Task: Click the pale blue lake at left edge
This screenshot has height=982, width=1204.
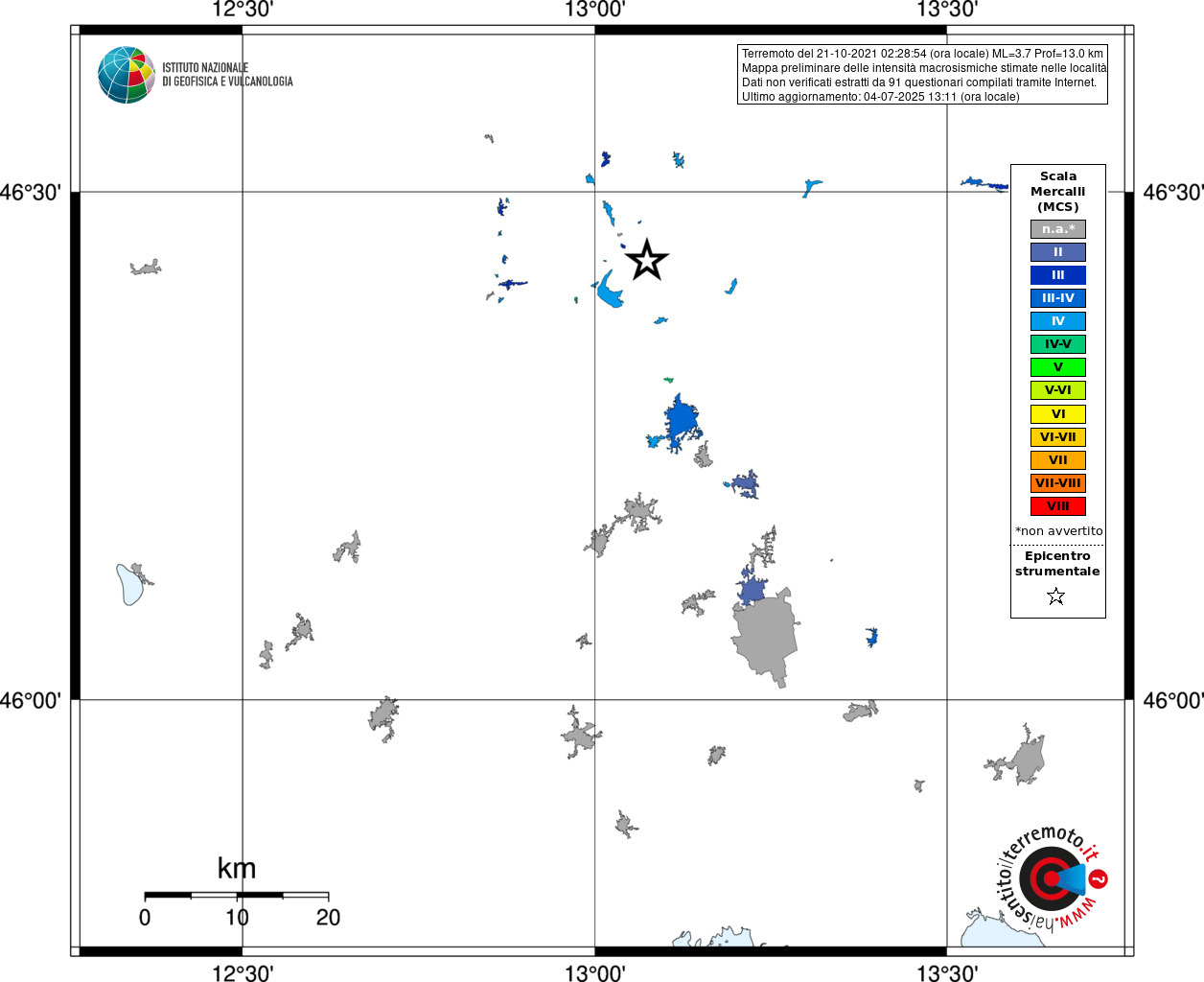Action: pyautogui.click(x=128, y=585)
